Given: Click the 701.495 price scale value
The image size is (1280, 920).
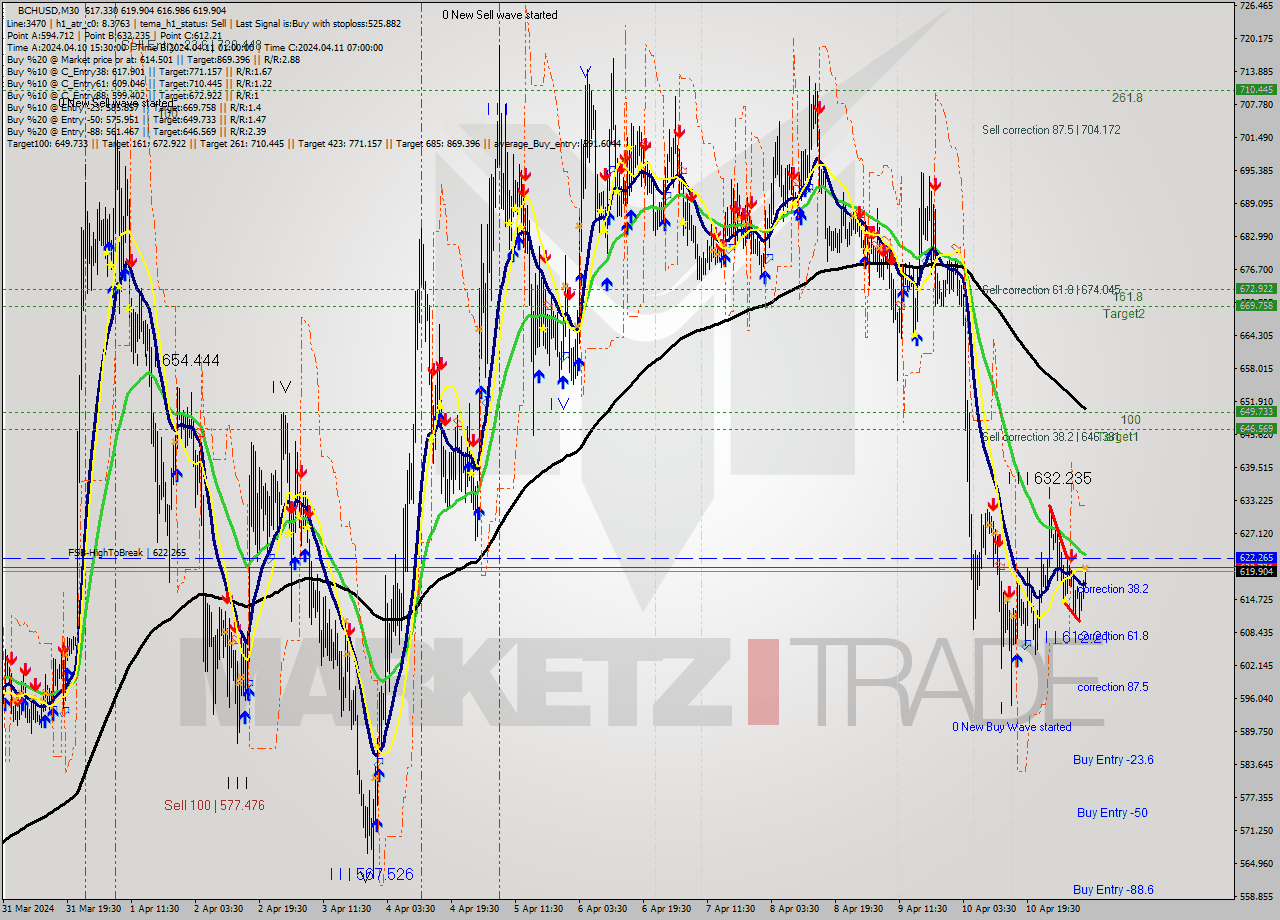Looking at the screenshot, I should tap(1257, 138).
